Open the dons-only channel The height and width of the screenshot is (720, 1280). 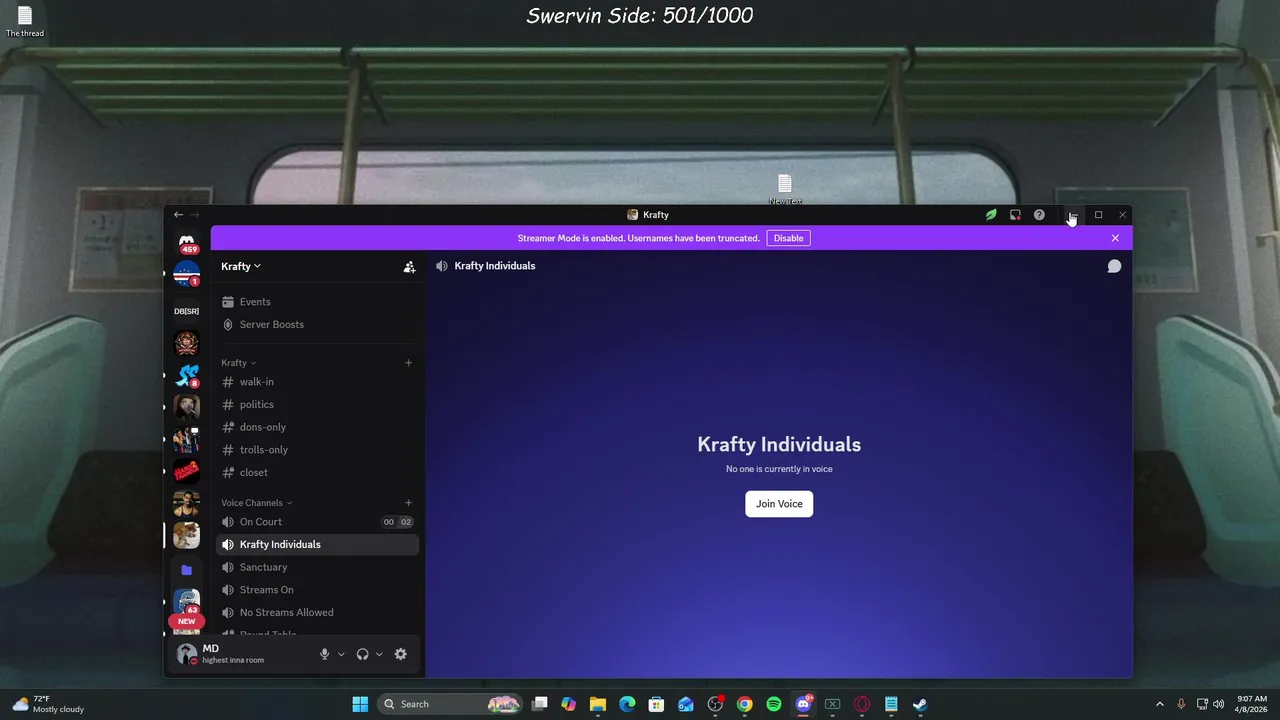[x=317, y=427]
